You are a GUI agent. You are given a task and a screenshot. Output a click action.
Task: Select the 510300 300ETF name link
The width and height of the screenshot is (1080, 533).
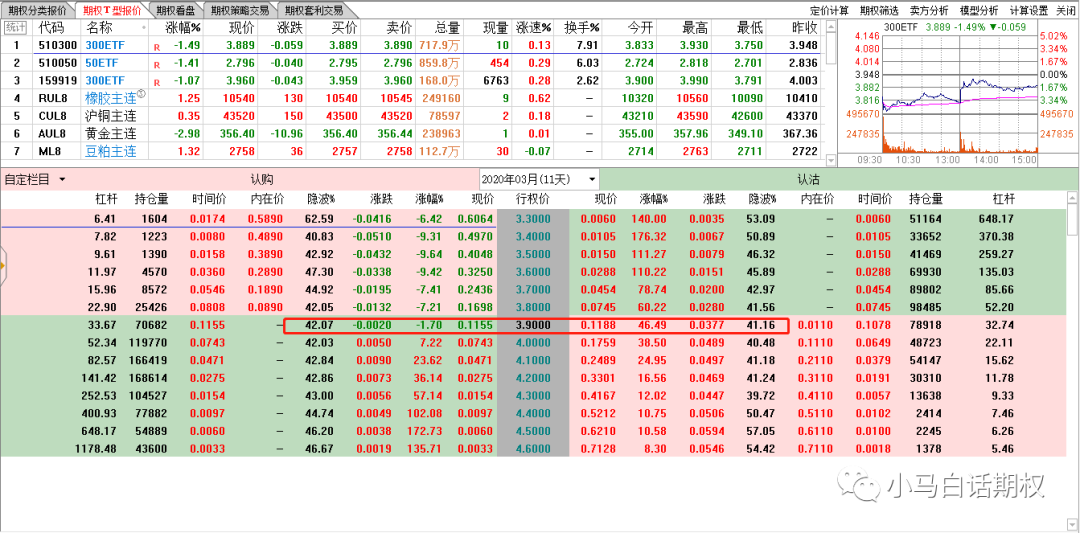(105, 45)
